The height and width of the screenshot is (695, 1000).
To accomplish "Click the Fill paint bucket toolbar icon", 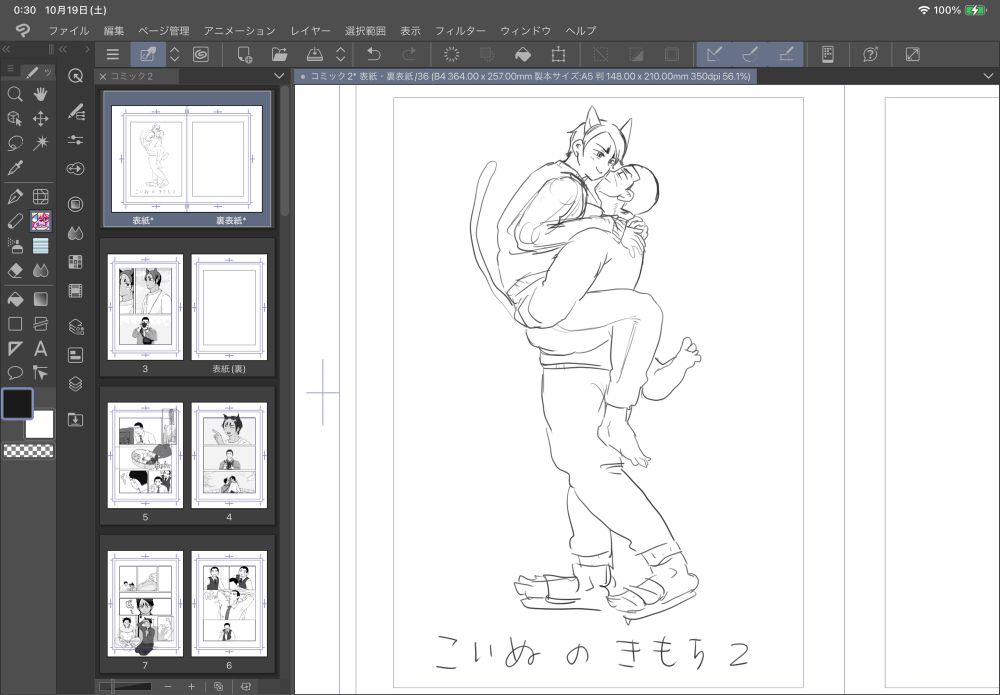I will (522, 55).
